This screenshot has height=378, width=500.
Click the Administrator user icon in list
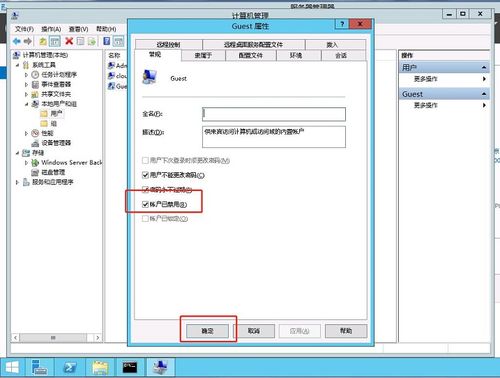click(x=111, y=65)
